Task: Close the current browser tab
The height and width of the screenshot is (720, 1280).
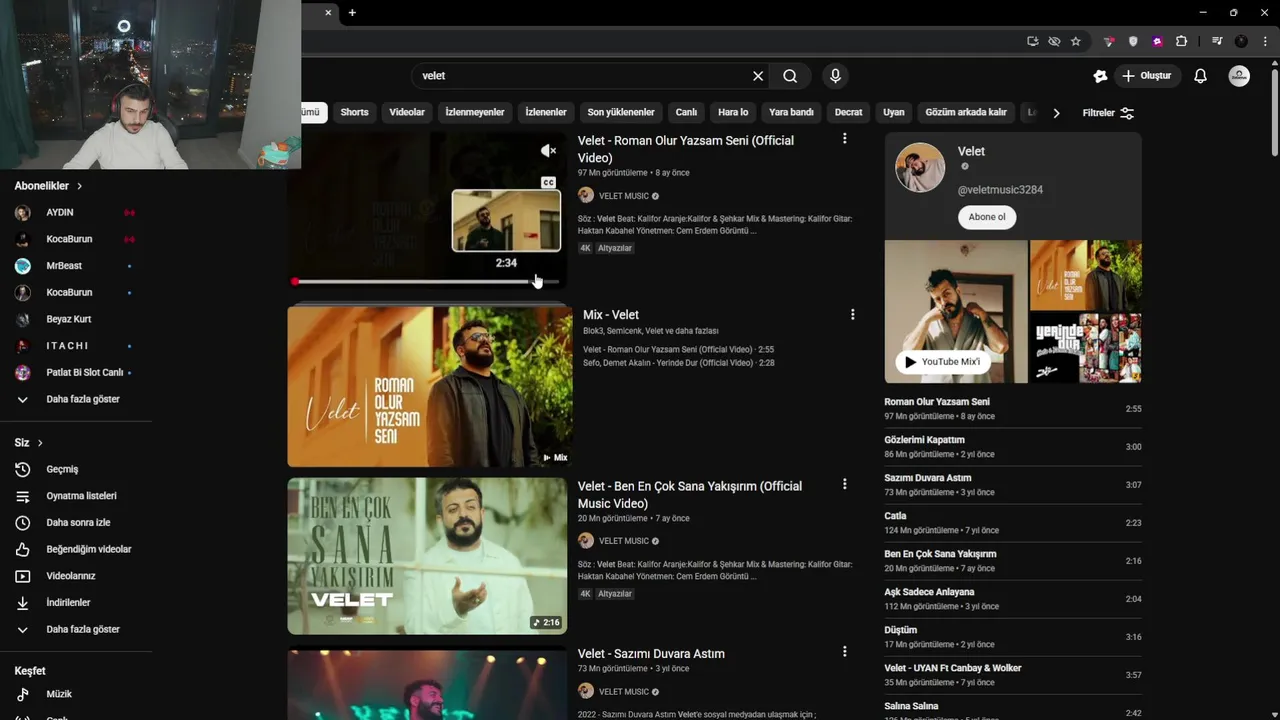Action: [x=328, y=13]
